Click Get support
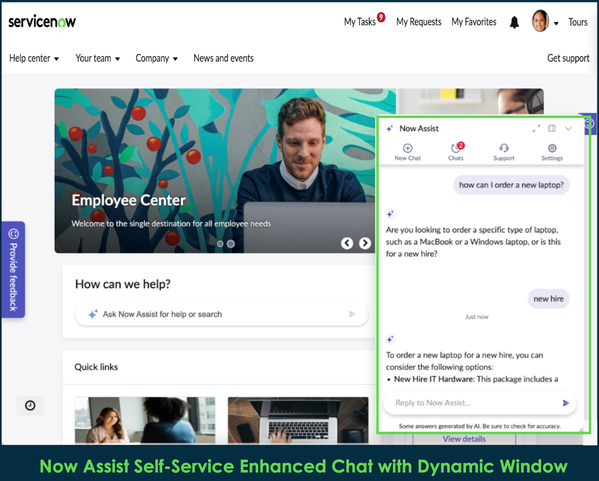The width and height of the screenshot is (599, 481). (568, 58)
